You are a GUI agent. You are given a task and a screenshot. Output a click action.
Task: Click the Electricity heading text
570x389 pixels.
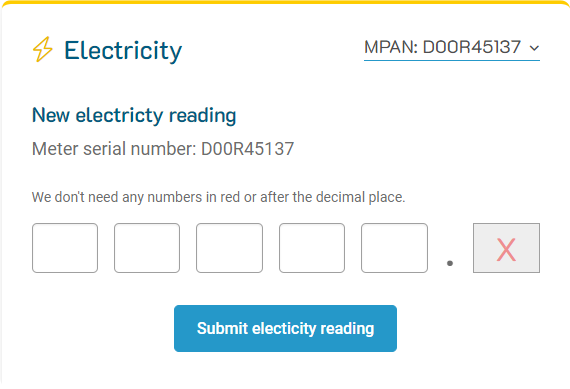coord(123,51)
